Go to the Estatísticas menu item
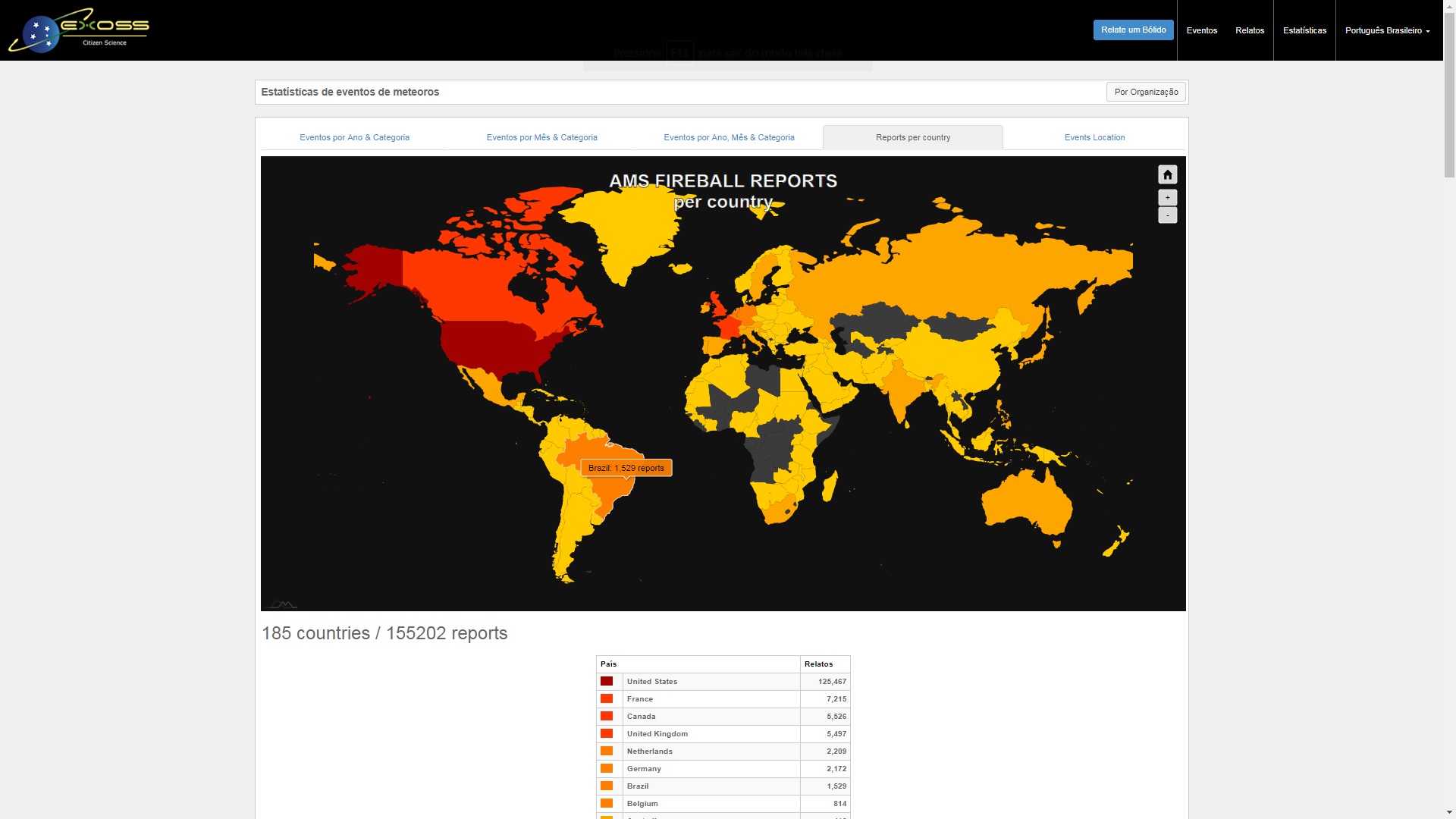The image size is (1456, 819). click(1304, 30)
